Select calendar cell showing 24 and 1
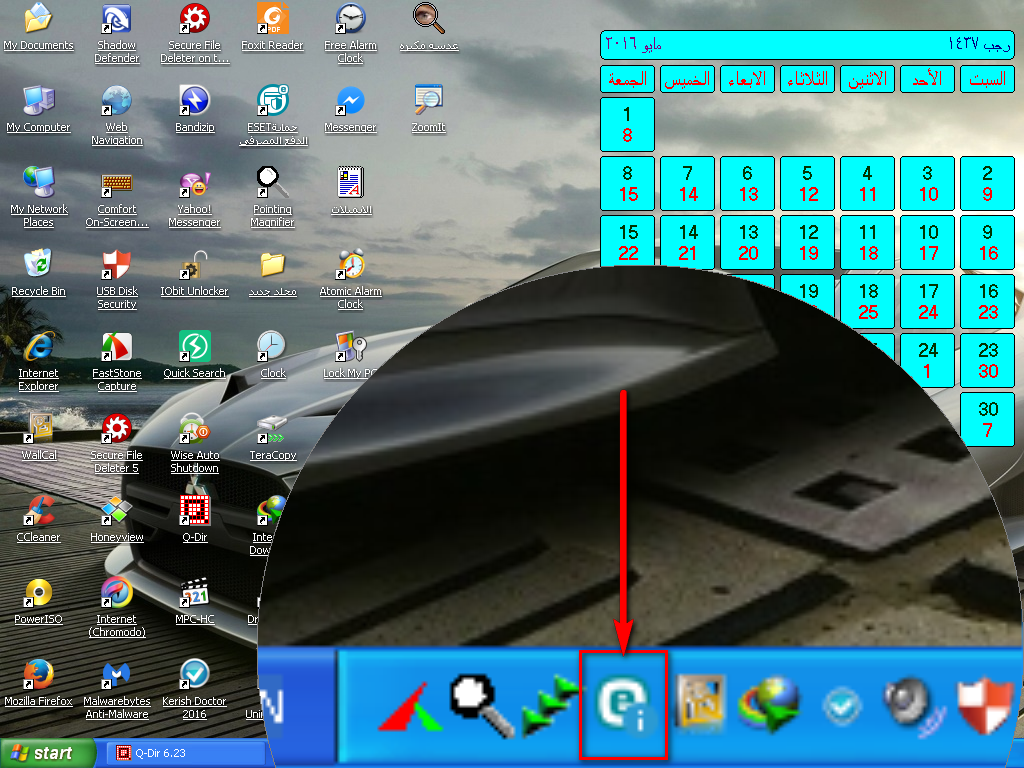1024x768 pixels. point(927,360)
